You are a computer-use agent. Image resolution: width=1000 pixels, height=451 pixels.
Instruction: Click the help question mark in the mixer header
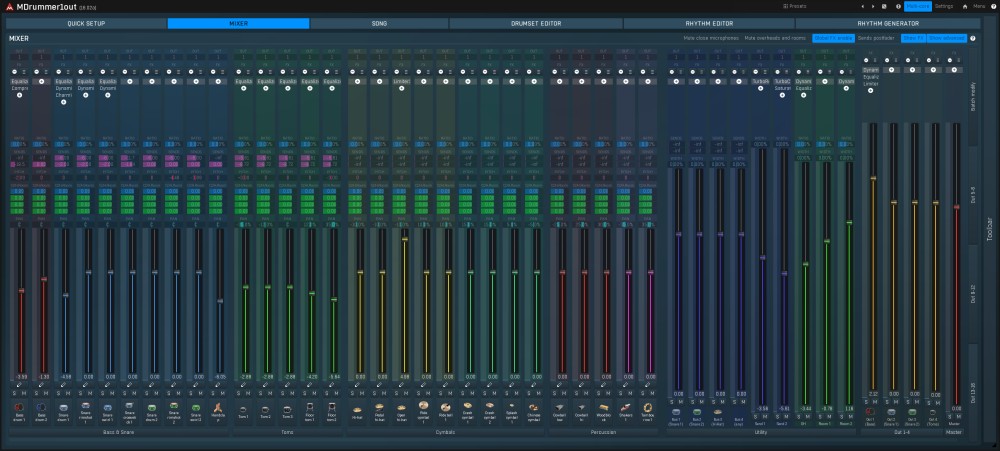coord(972,38)
